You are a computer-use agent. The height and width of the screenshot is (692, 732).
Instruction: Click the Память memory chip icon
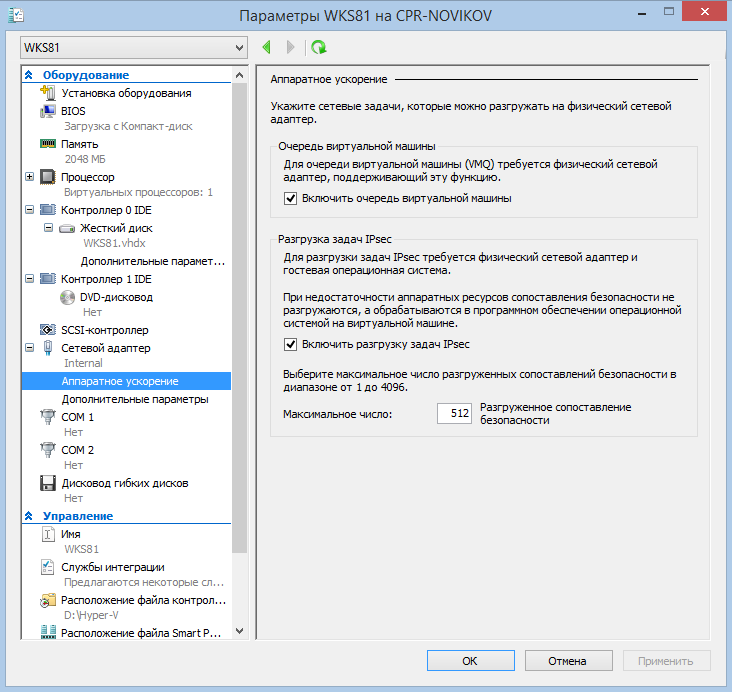pos(48,144)
